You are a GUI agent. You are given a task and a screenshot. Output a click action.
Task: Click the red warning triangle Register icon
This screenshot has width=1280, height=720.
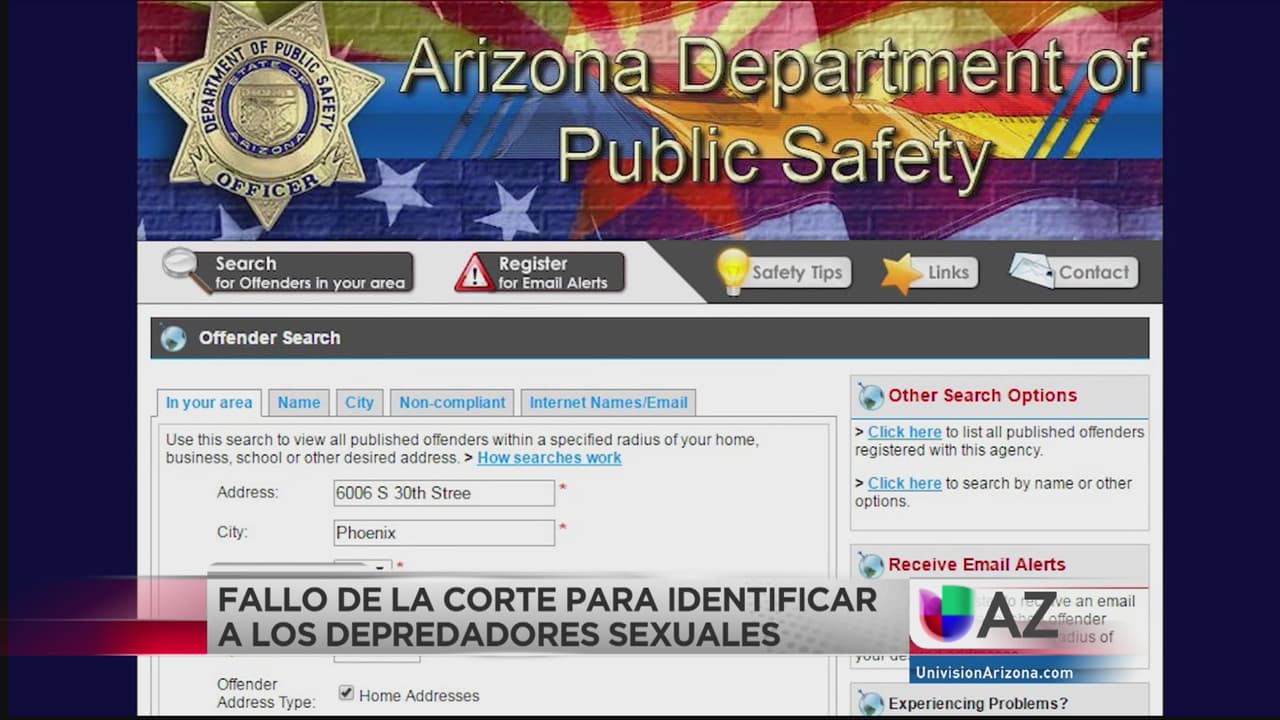click(474, 273)
